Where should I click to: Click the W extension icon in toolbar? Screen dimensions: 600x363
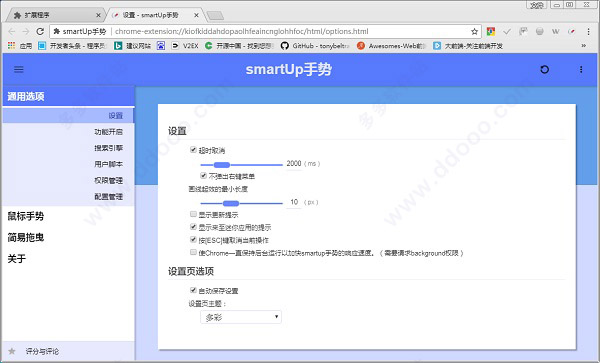click(556, 31)
